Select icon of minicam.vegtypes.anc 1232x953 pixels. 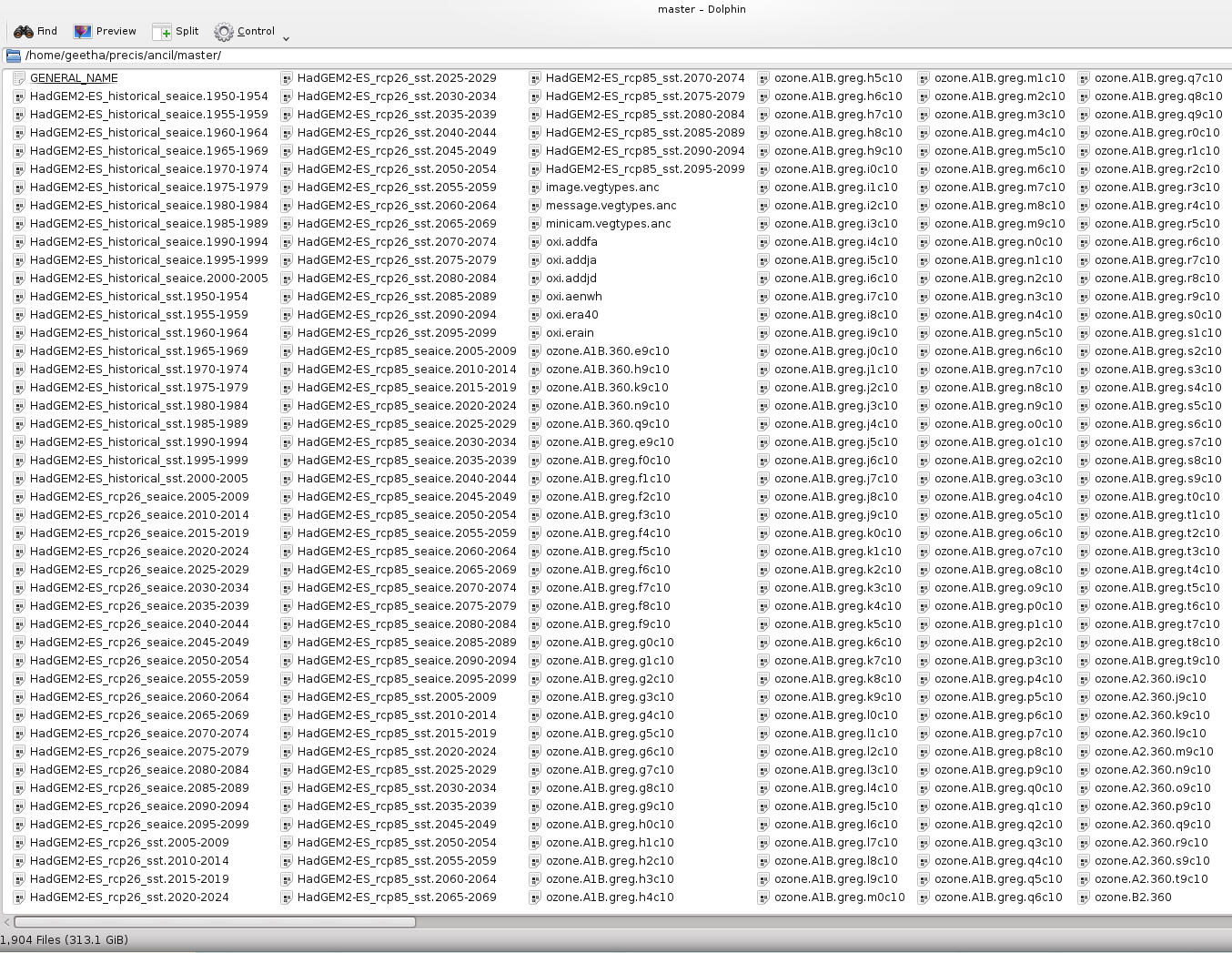(535, 224)
